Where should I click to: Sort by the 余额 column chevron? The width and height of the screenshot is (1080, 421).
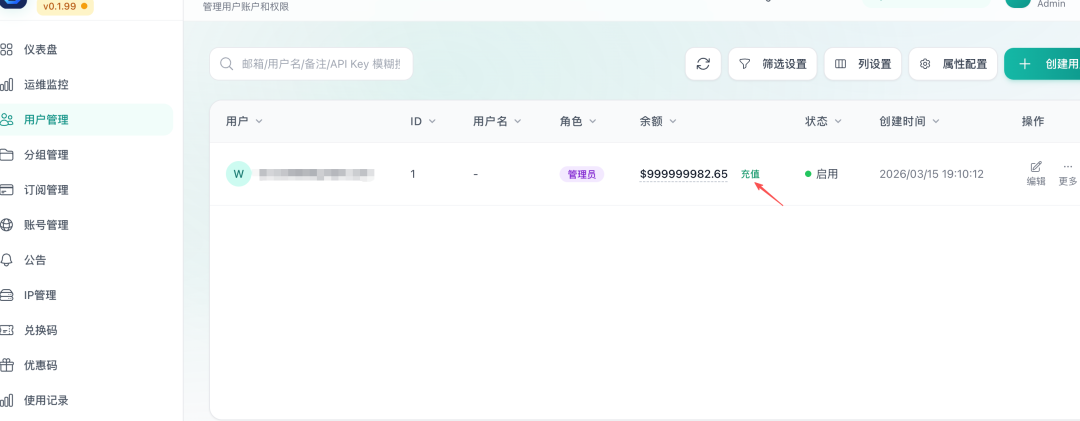(x=673, y=121)
